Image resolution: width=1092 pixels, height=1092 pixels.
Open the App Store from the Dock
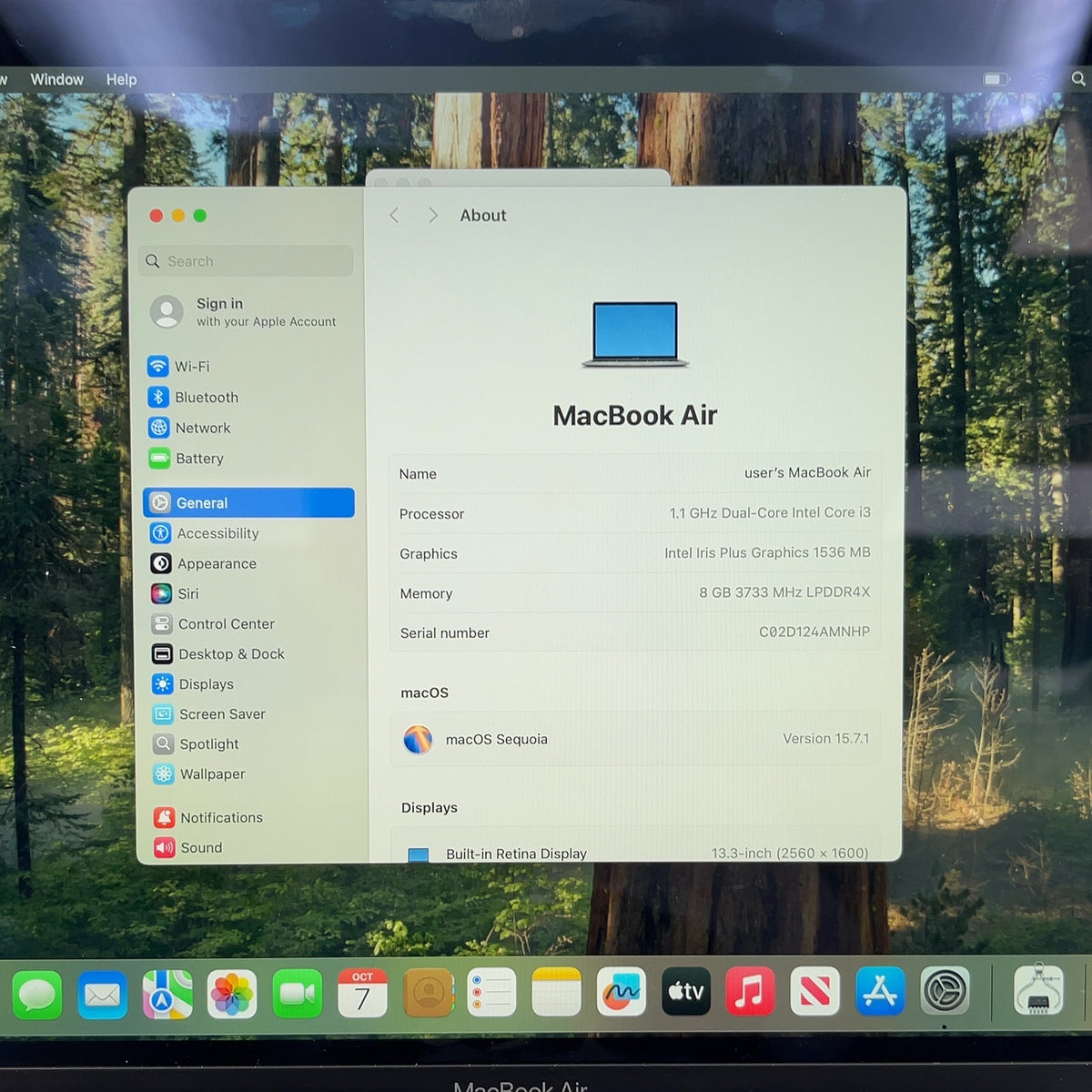pyautogui.click(x=880, y=991)
